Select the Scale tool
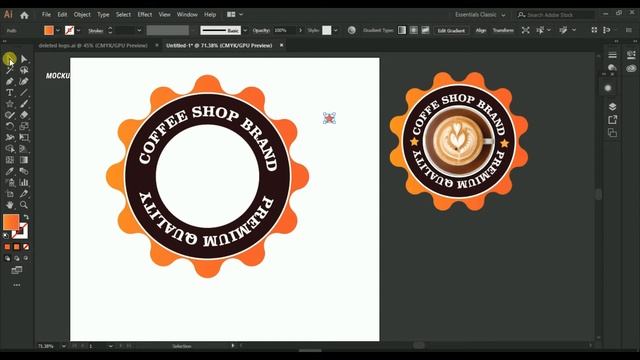Viewport: 640px width, 360px height. point(24,126)
